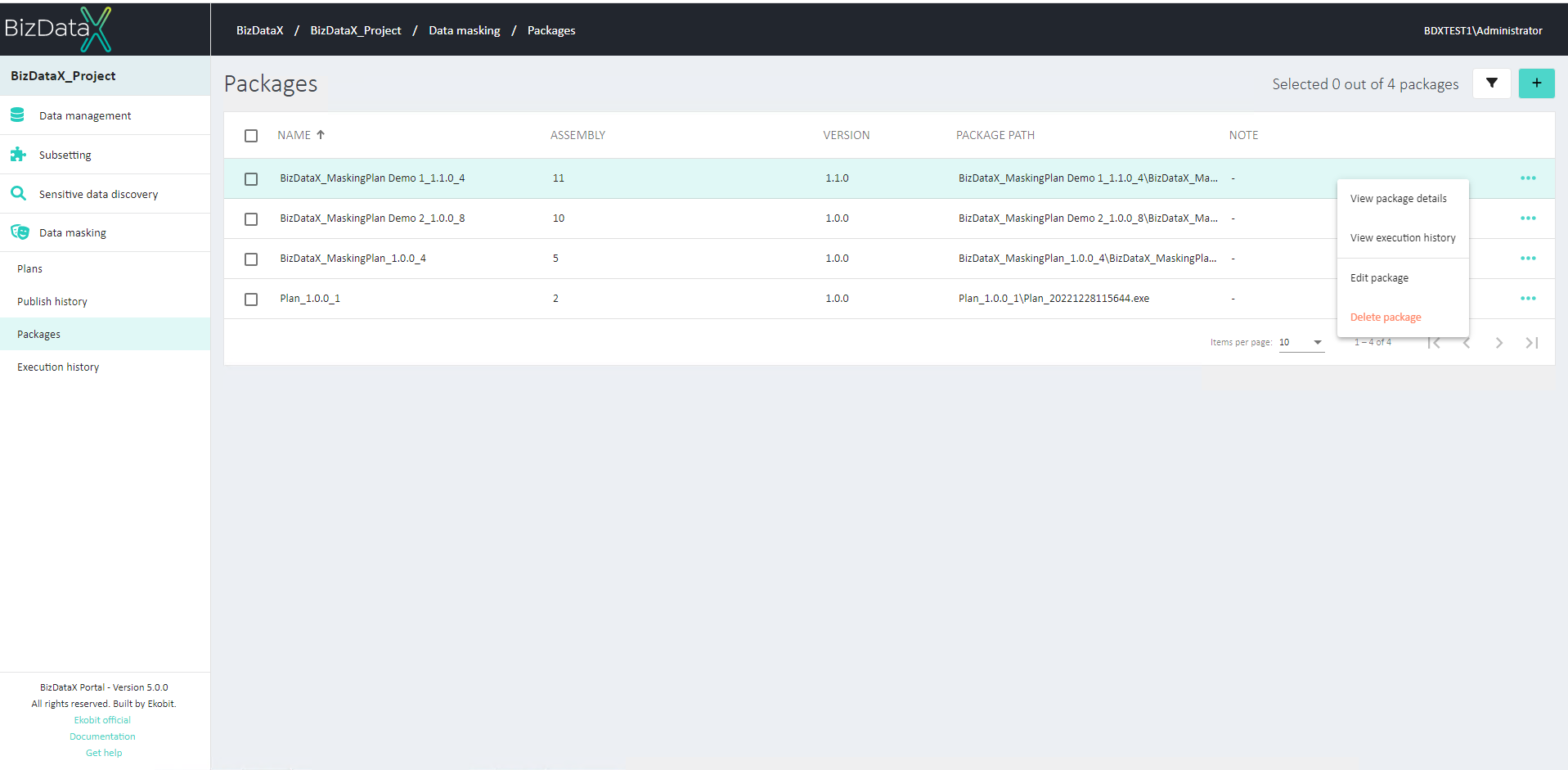Choose Delete package from context menu
The image size is (1568, 770).
click(x=1403, y=317)
